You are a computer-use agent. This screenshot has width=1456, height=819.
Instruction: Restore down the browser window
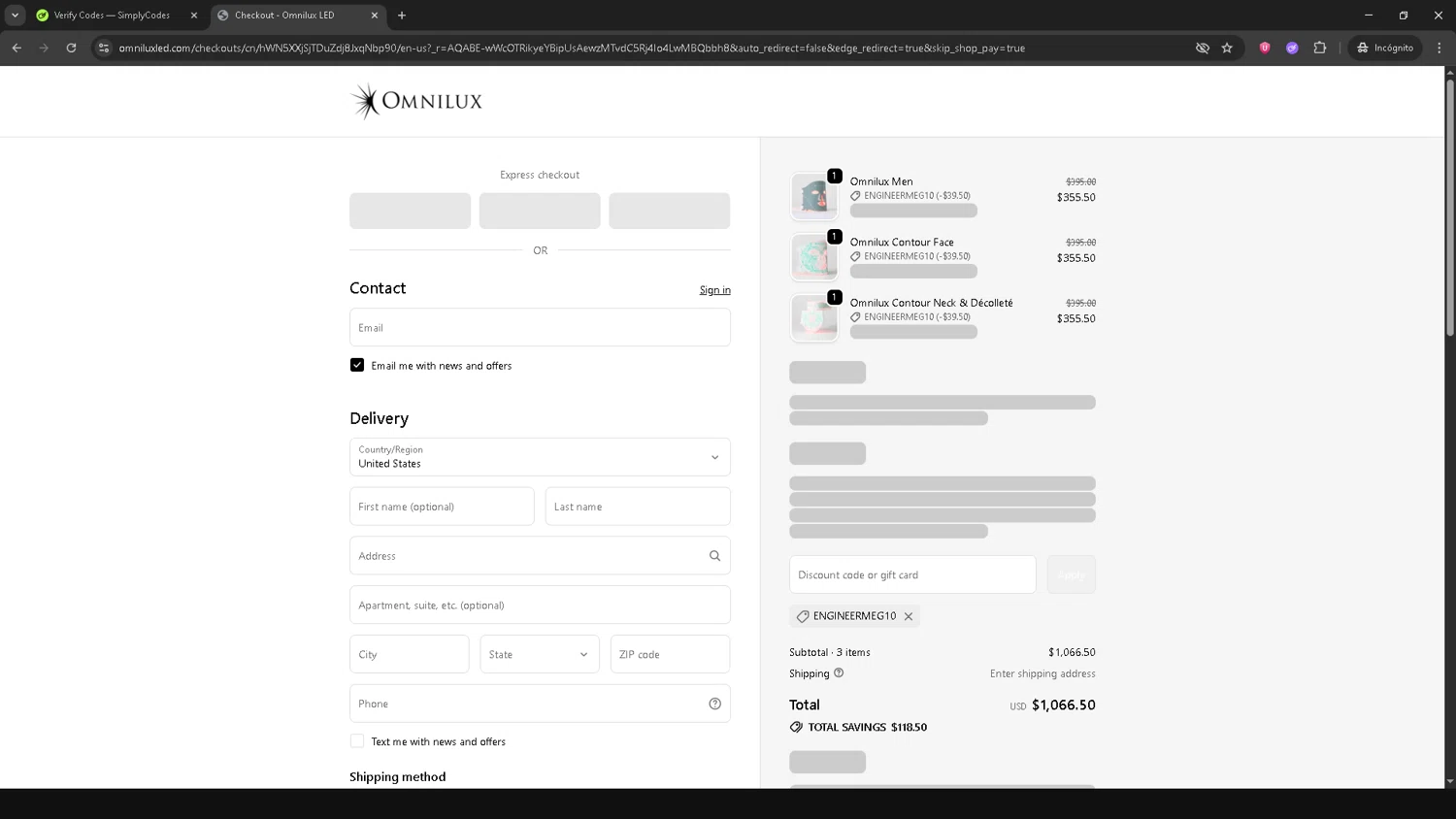point(1404,16)
